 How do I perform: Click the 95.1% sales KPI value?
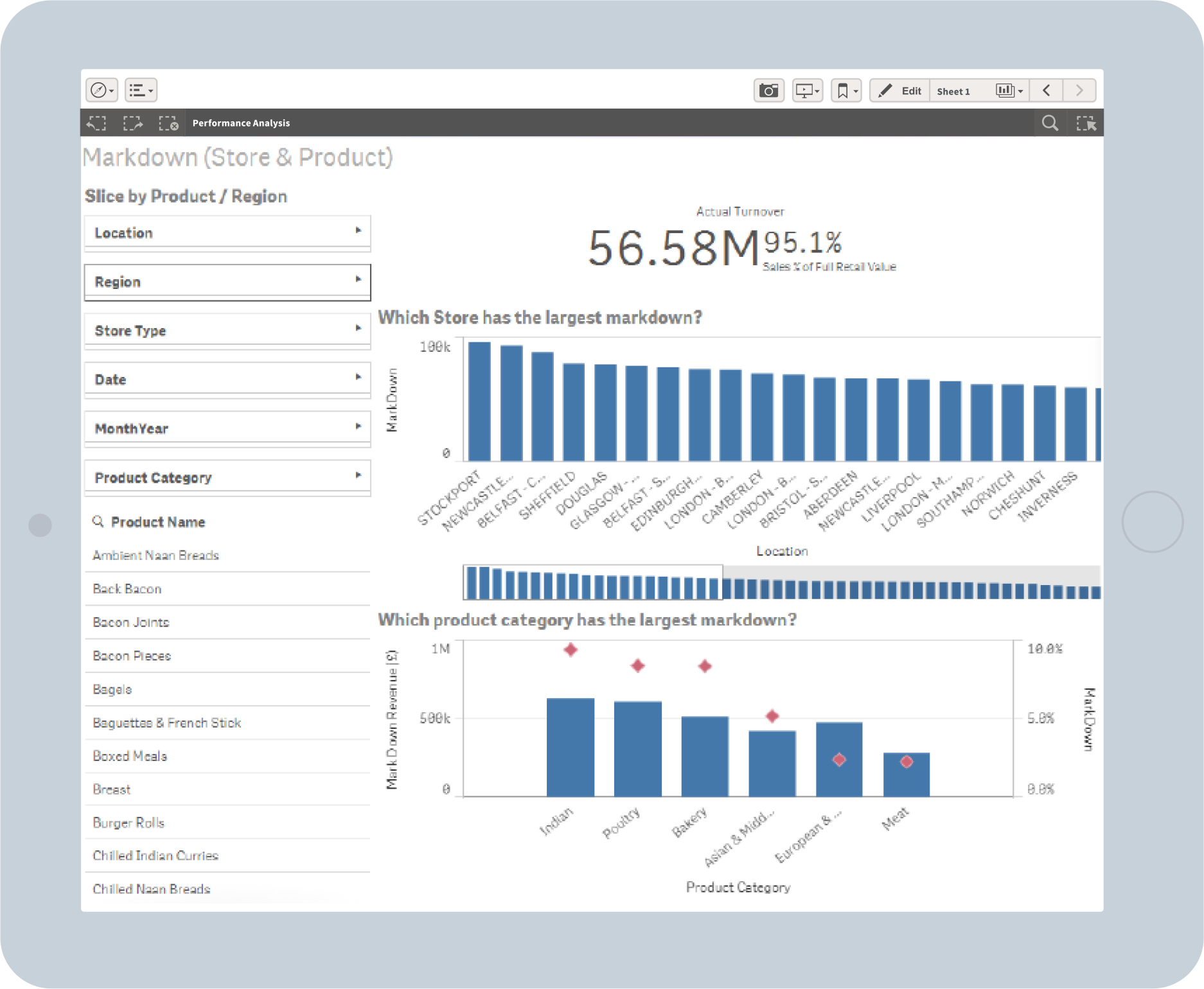coord(803,243)
